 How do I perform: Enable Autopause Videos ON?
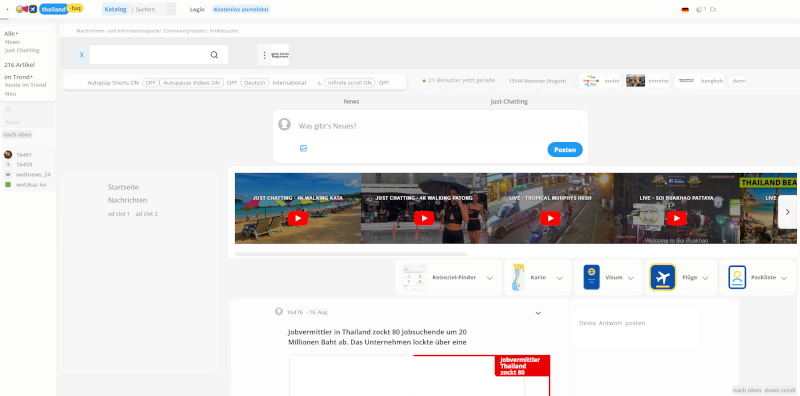pos(192,83)
